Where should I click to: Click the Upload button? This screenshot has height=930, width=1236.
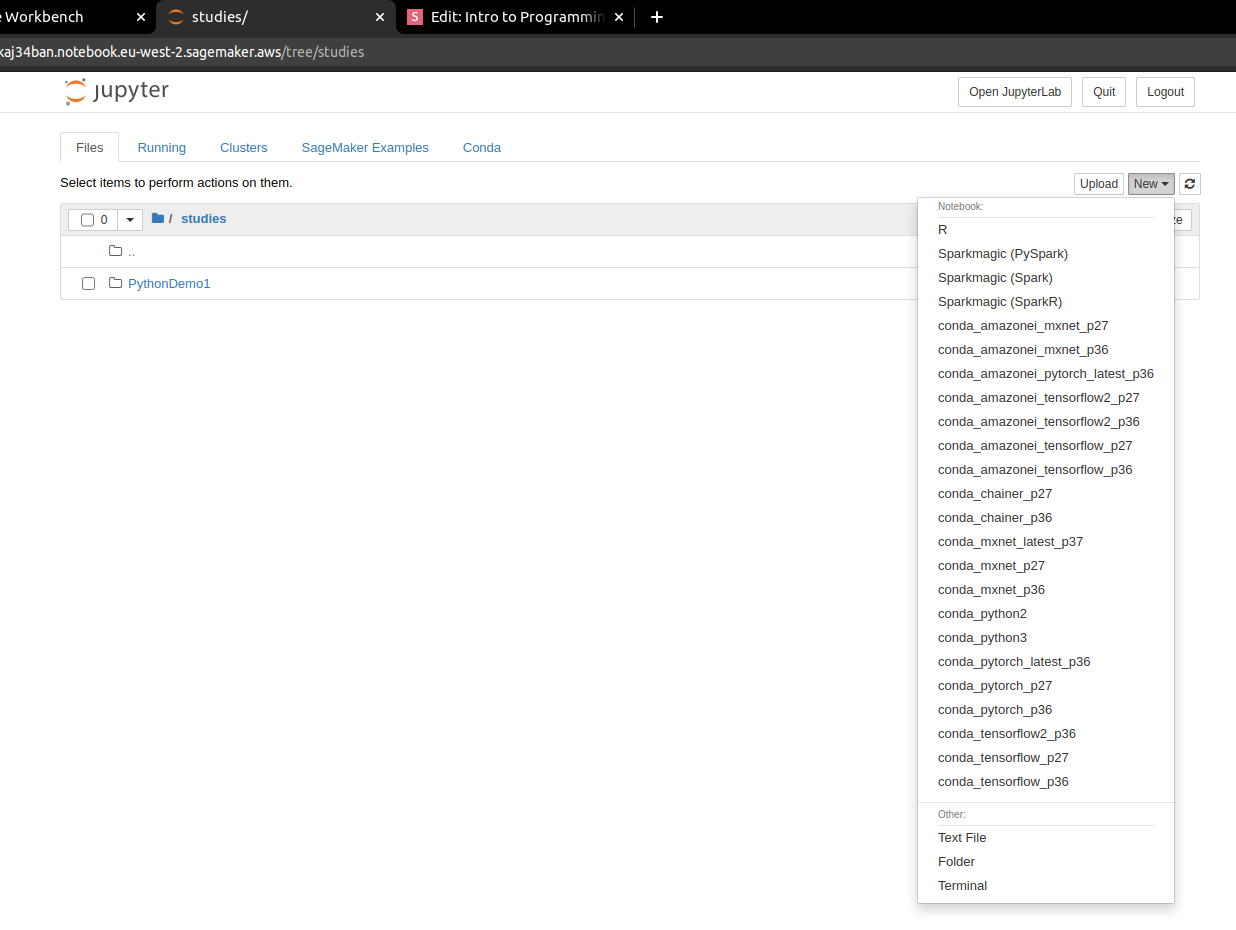point(1099,184)
